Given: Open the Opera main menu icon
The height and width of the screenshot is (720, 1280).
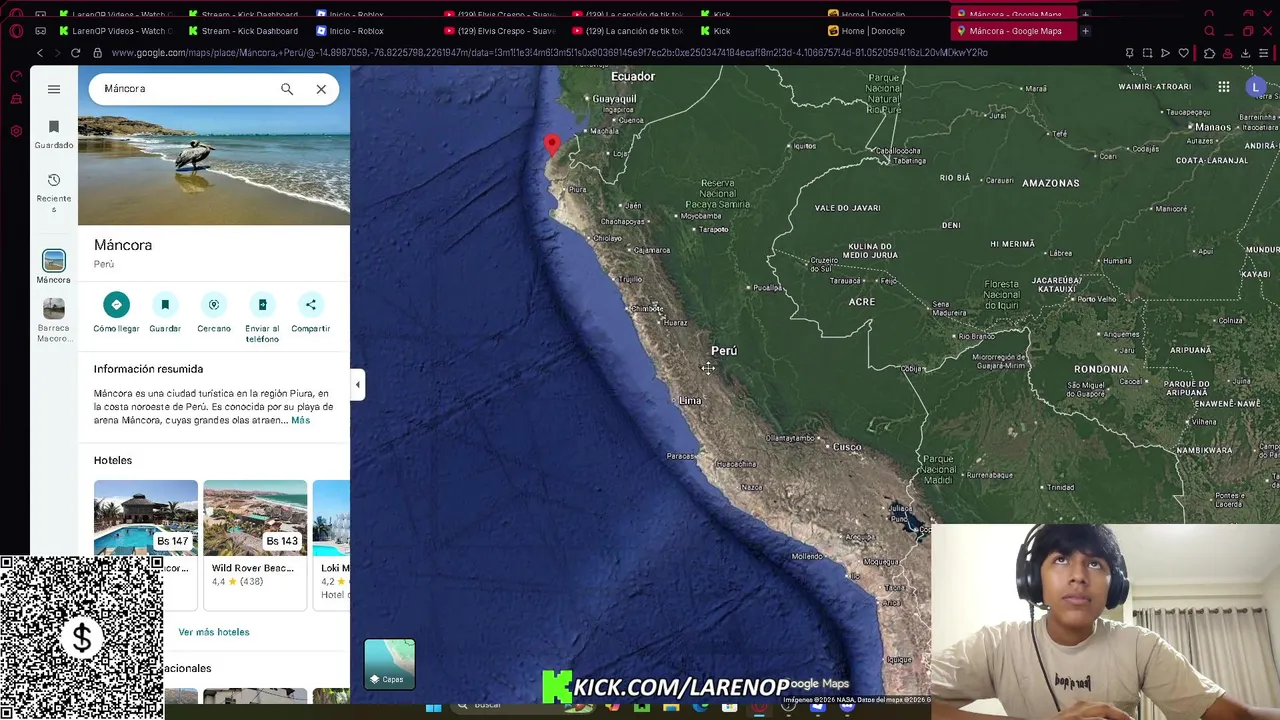Looking at the screenshot, I should (16, 31).
